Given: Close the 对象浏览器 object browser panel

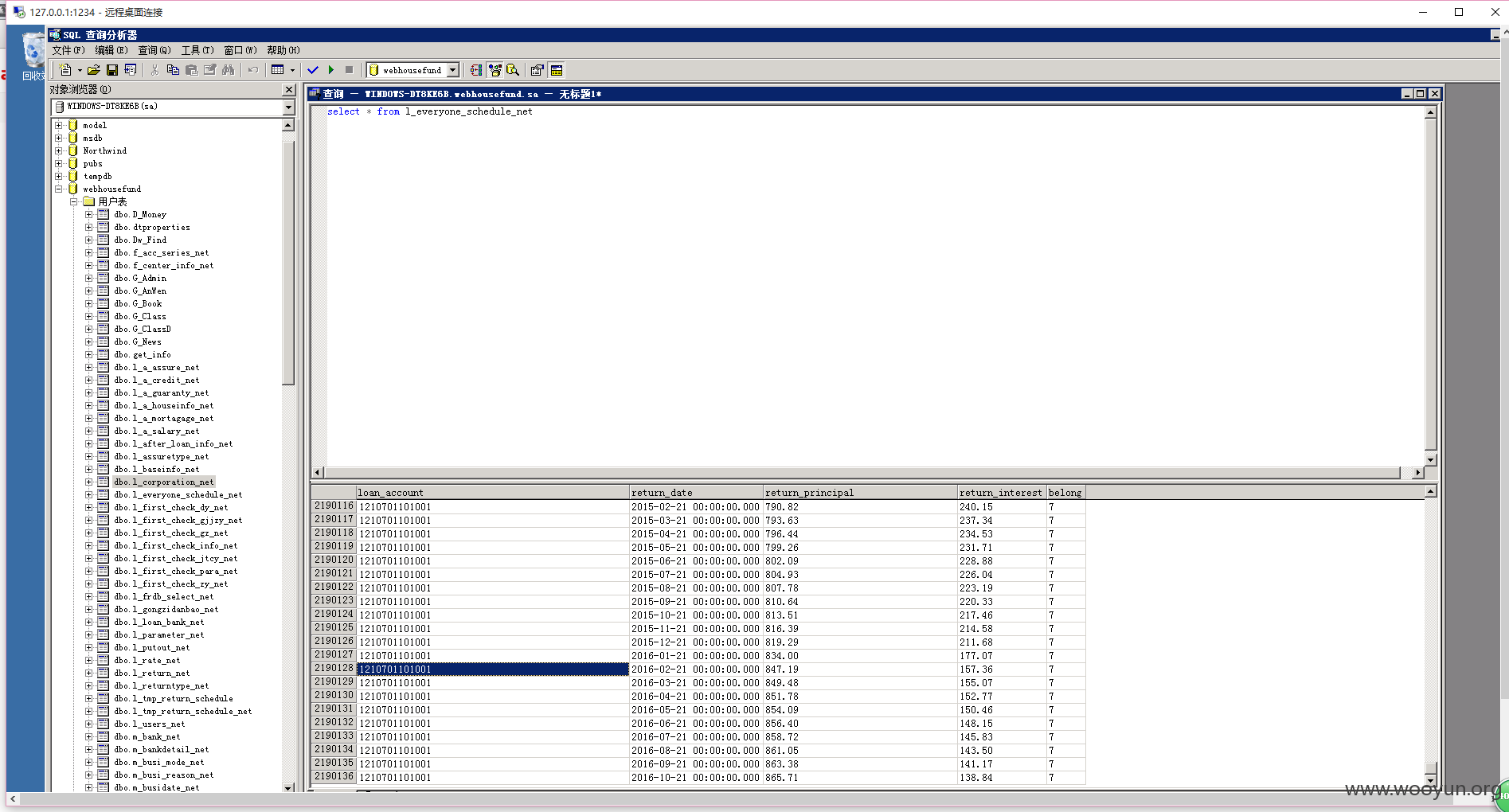Looking at the screenshot, I should pos(289,90).
